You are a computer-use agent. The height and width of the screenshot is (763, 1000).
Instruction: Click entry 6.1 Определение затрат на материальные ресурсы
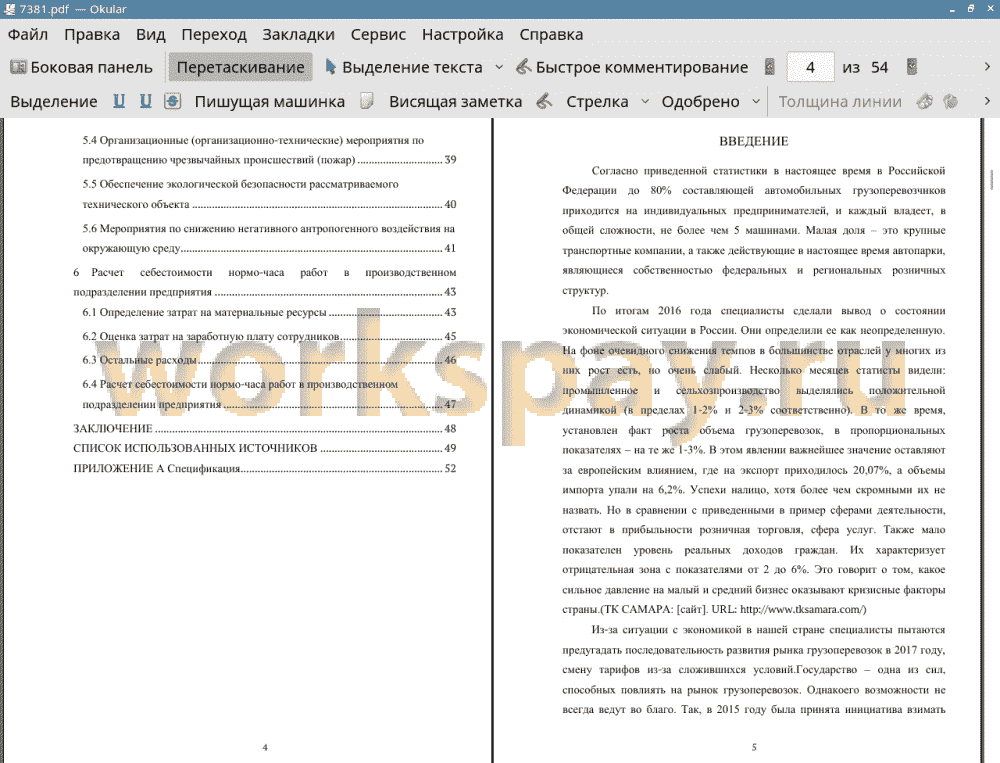[269, 313]
